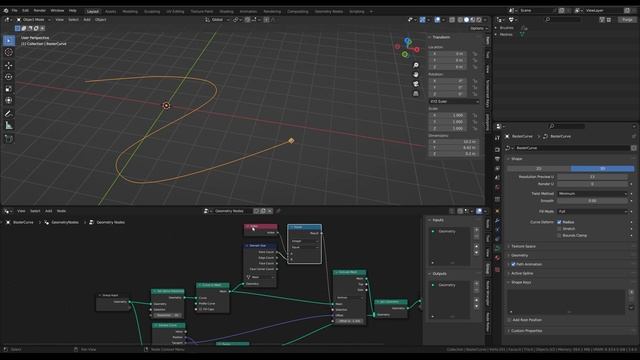Select the 2D shape button
Screen dimensions: 640x360
coord(539,169)
